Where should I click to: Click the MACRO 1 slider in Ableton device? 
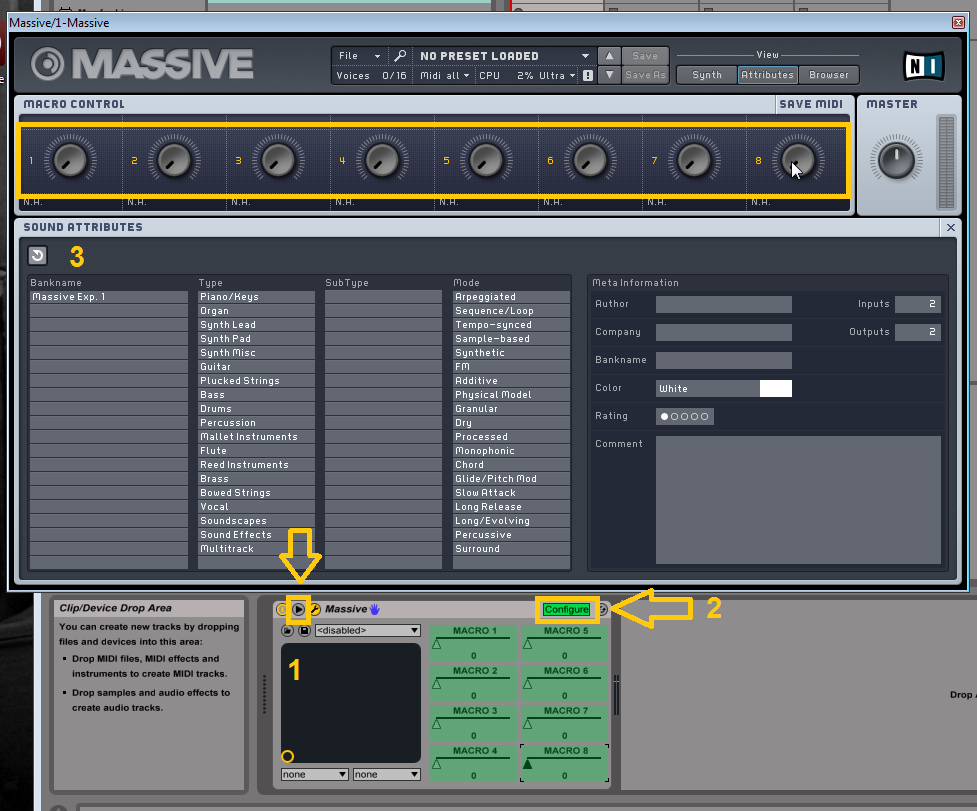(474, 643)
